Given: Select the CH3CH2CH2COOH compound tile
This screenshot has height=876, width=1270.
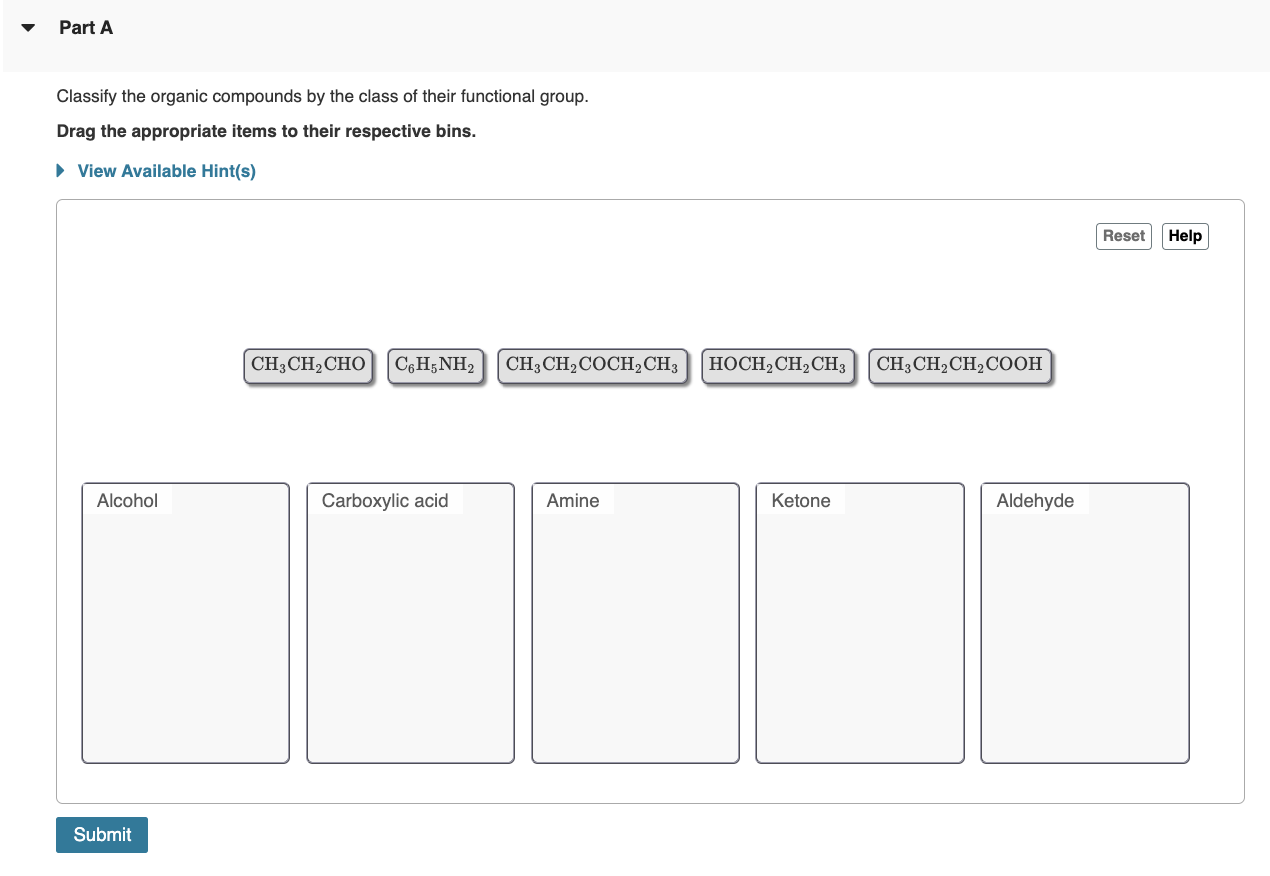Looking at the screenshot, I should point(960,365).
